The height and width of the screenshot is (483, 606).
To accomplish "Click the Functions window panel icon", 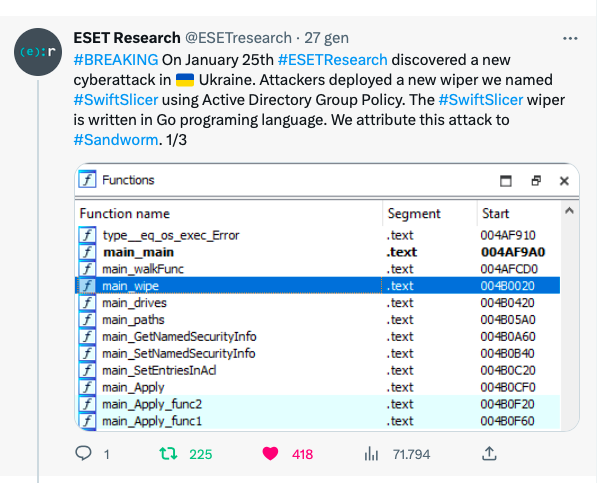I will [87, 180].
